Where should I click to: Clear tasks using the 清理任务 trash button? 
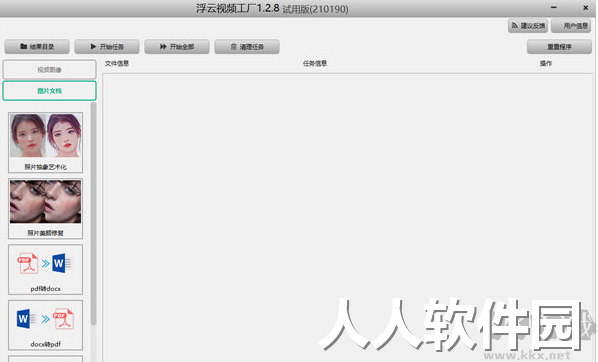[247, 47]
